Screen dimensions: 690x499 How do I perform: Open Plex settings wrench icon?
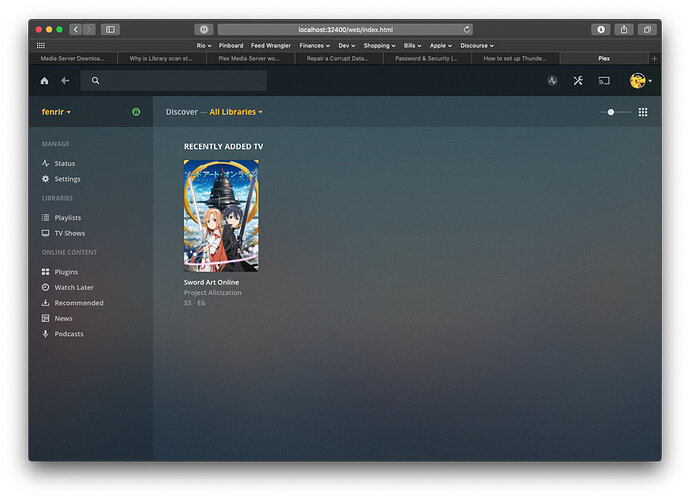[x=578, y=81]
